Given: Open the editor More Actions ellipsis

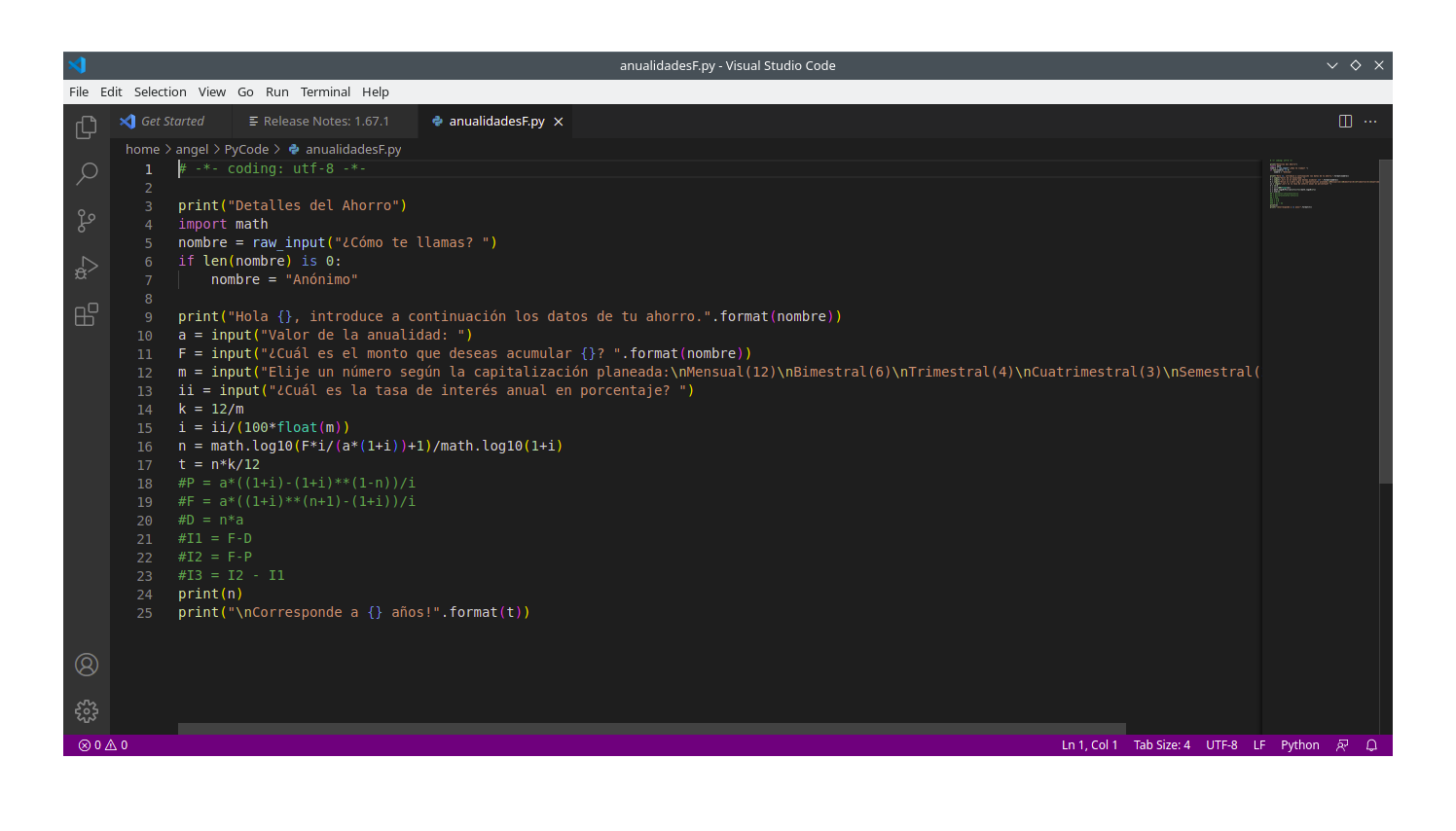Looking at the screenshot, I should (1370, 122).
